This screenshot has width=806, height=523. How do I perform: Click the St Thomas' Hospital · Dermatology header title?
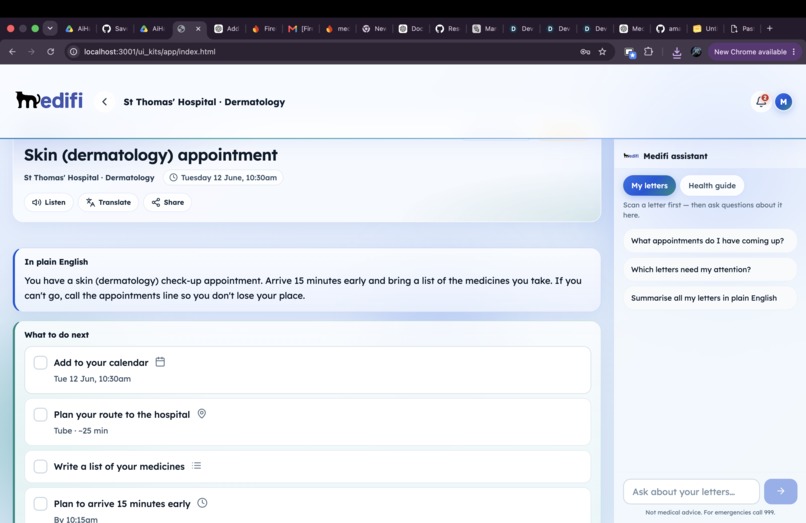tap(204, 102)
